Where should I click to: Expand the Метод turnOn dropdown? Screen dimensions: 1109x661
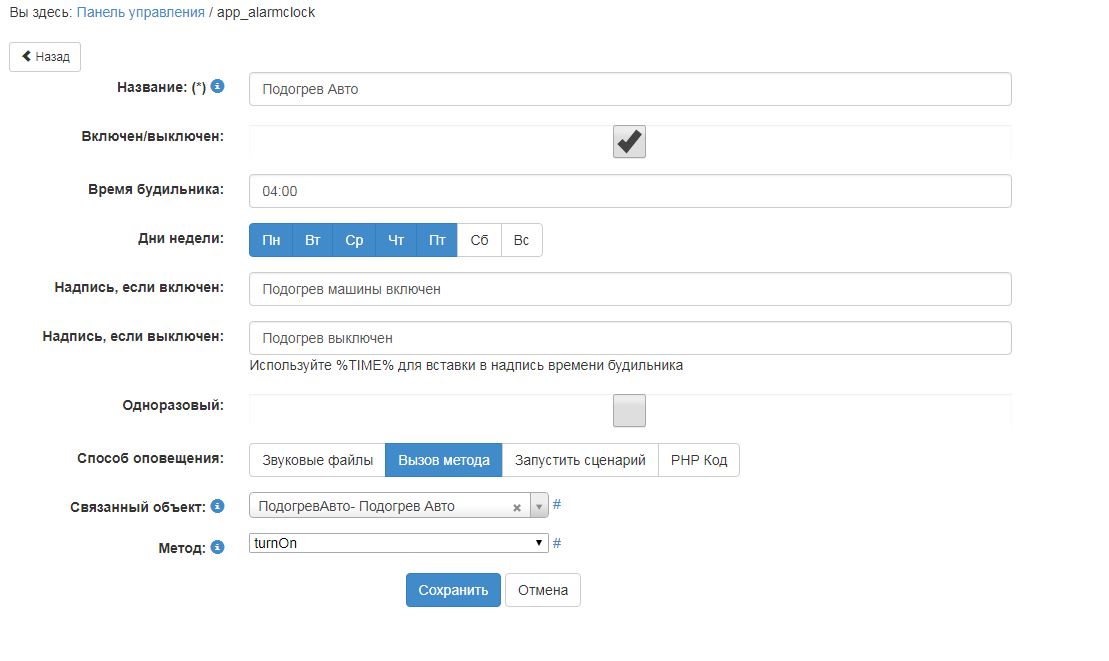pyautogui.click(x=541, y=543)
